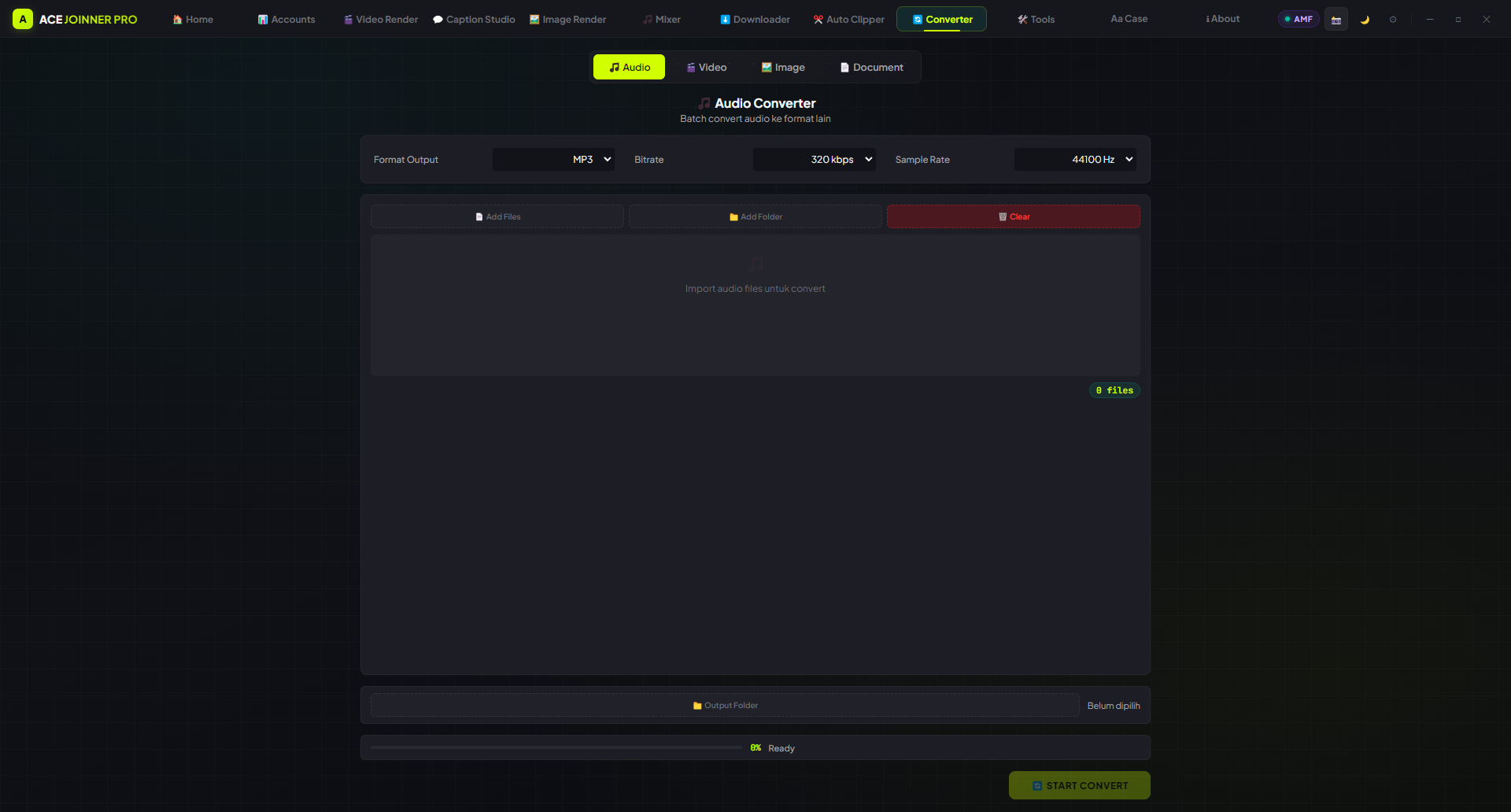Switch to the Document converter sub-tab
Image resolution: width=1511 pixels, height=812 pixels.
872,67
